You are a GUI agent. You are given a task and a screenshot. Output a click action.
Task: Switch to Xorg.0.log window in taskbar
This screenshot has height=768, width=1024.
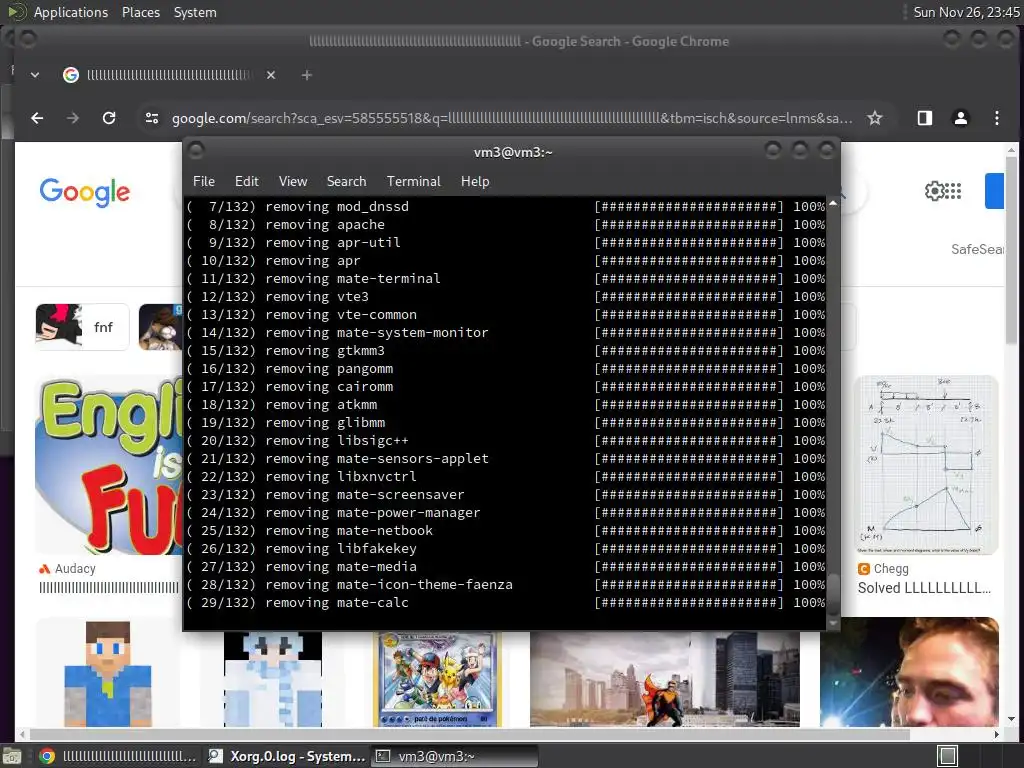(286, 756)
